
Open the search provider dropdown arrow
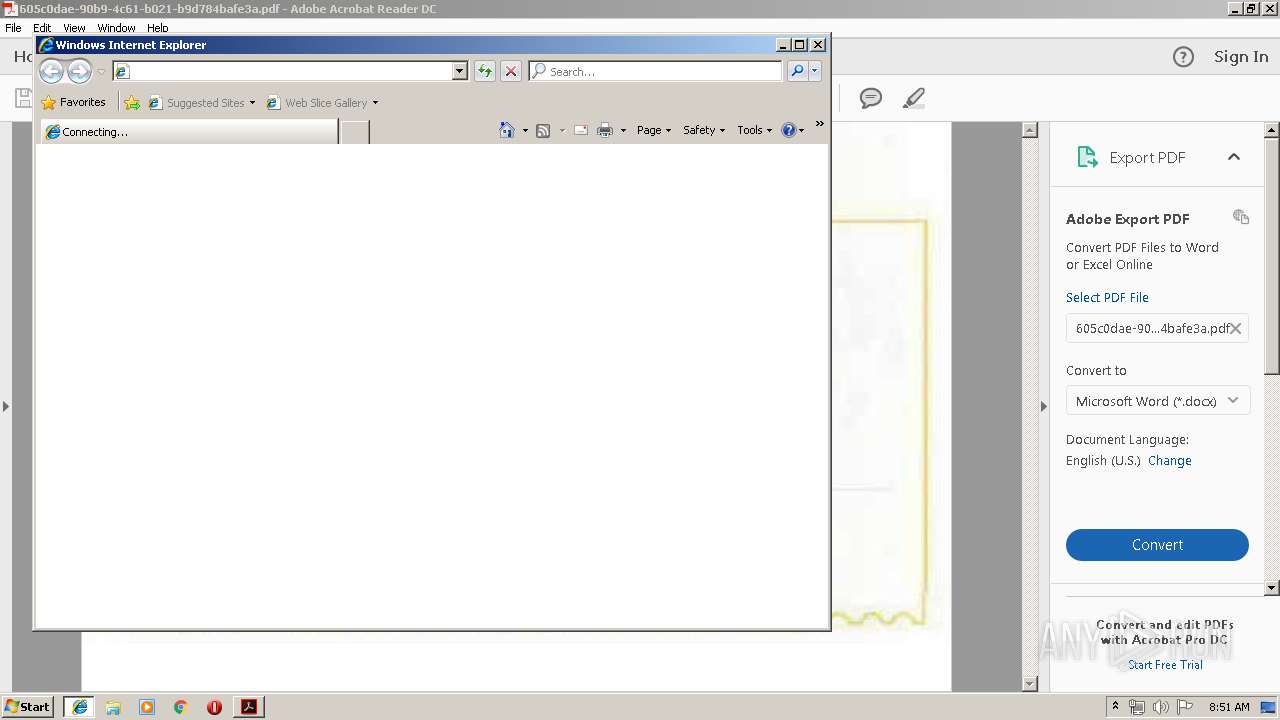coord(815,71)
